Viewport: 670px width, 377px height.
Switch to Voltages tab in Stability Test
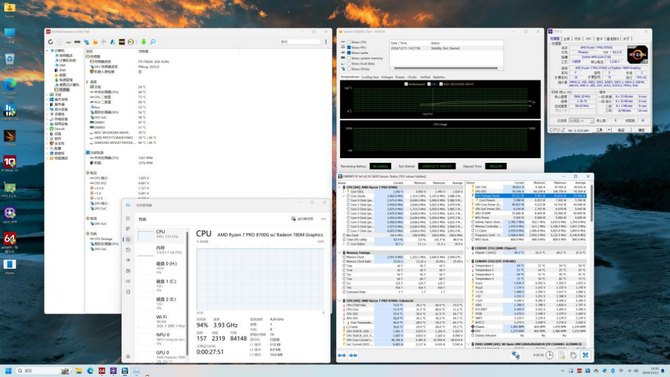[x=387, y=77]
